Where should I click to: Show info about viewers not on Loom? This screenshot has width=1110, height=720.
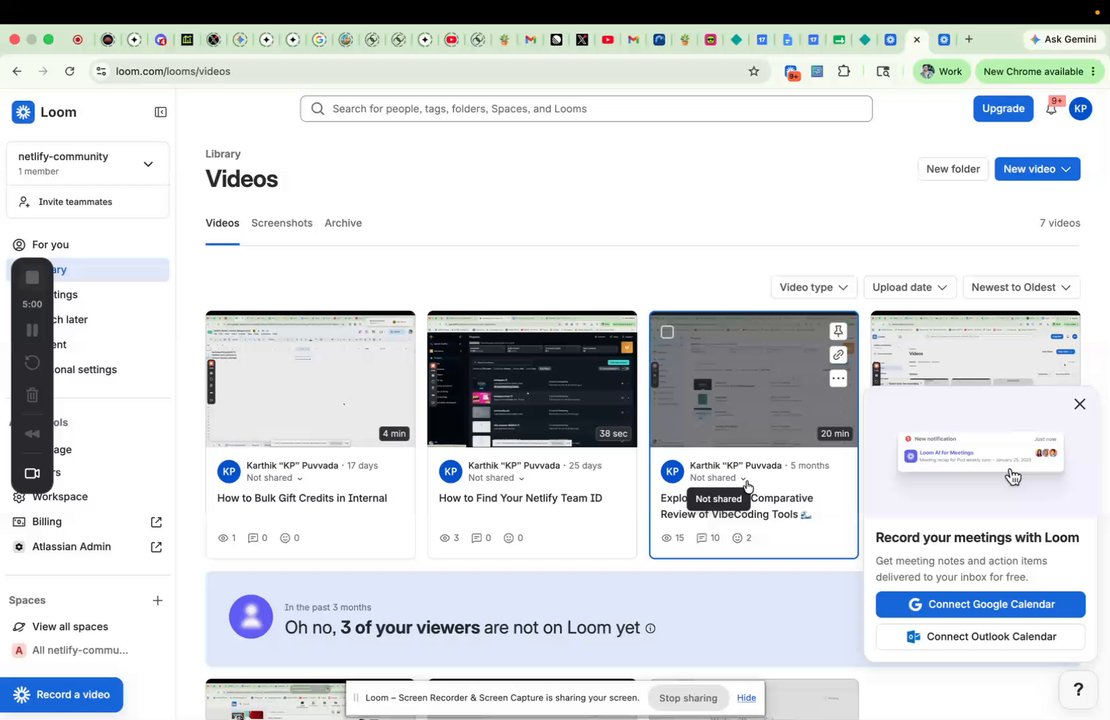pos(651,628)
